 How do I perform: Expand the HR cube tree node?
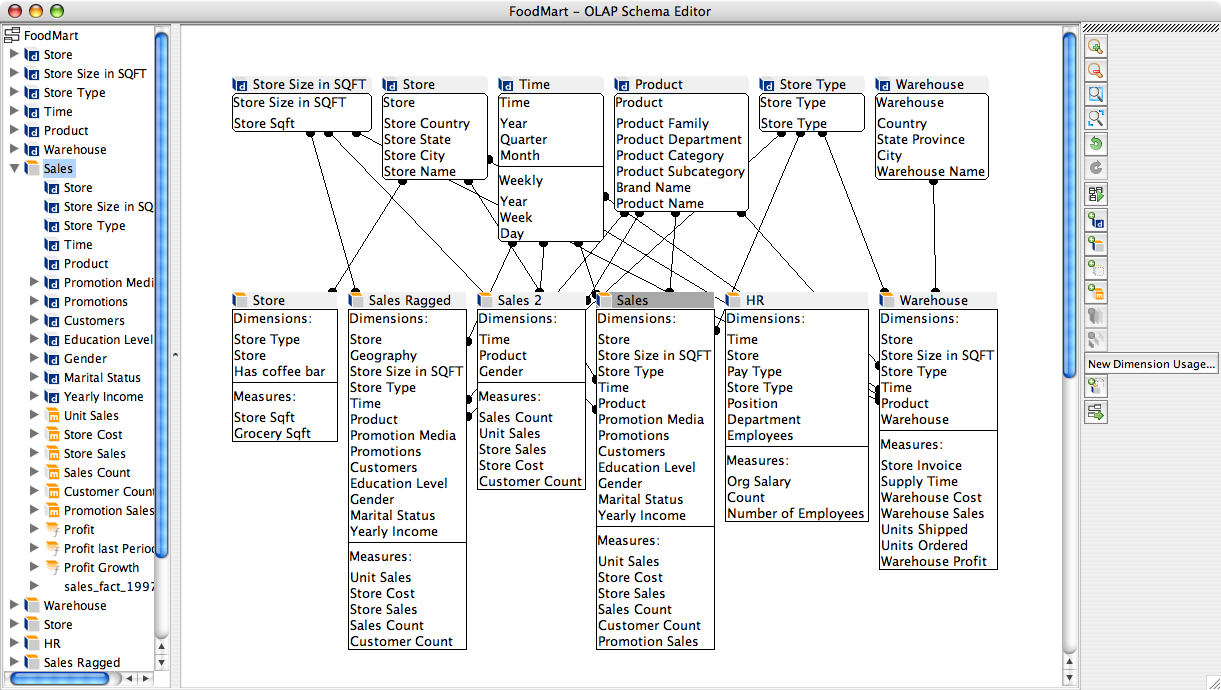tap(14, 644)
